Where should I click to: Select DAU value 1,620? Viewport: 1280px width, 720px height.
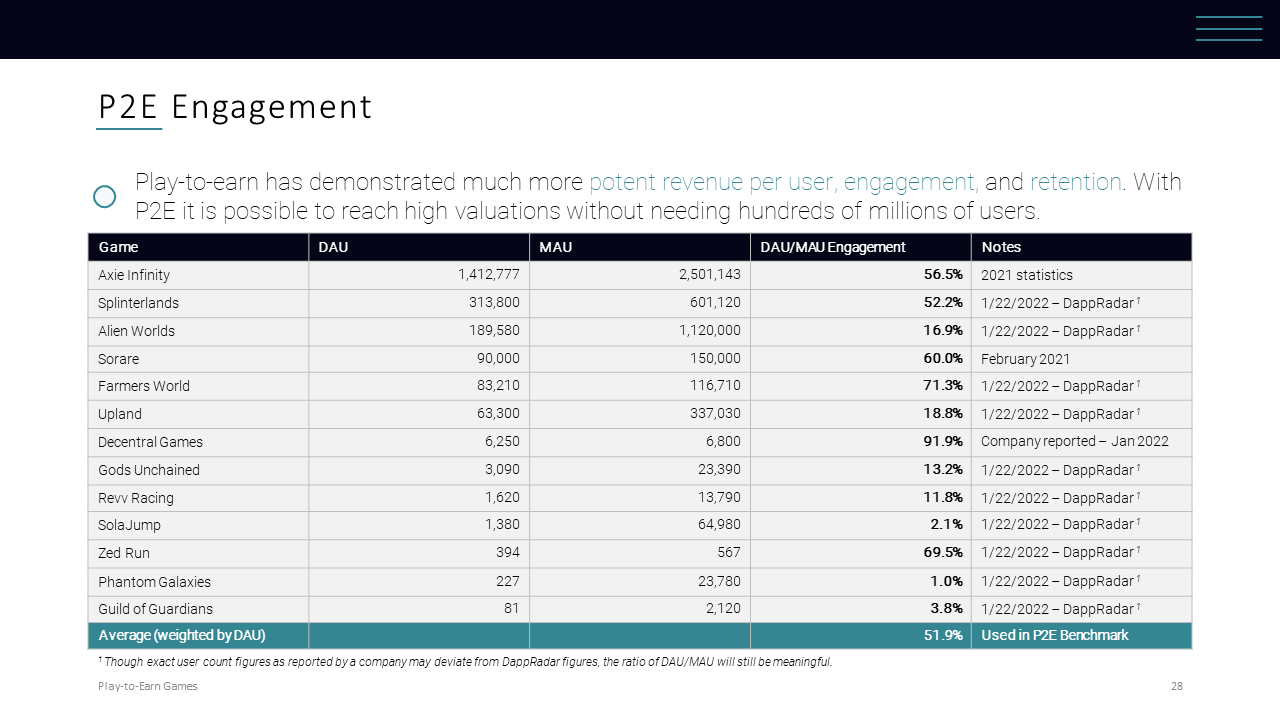point(503,498)
